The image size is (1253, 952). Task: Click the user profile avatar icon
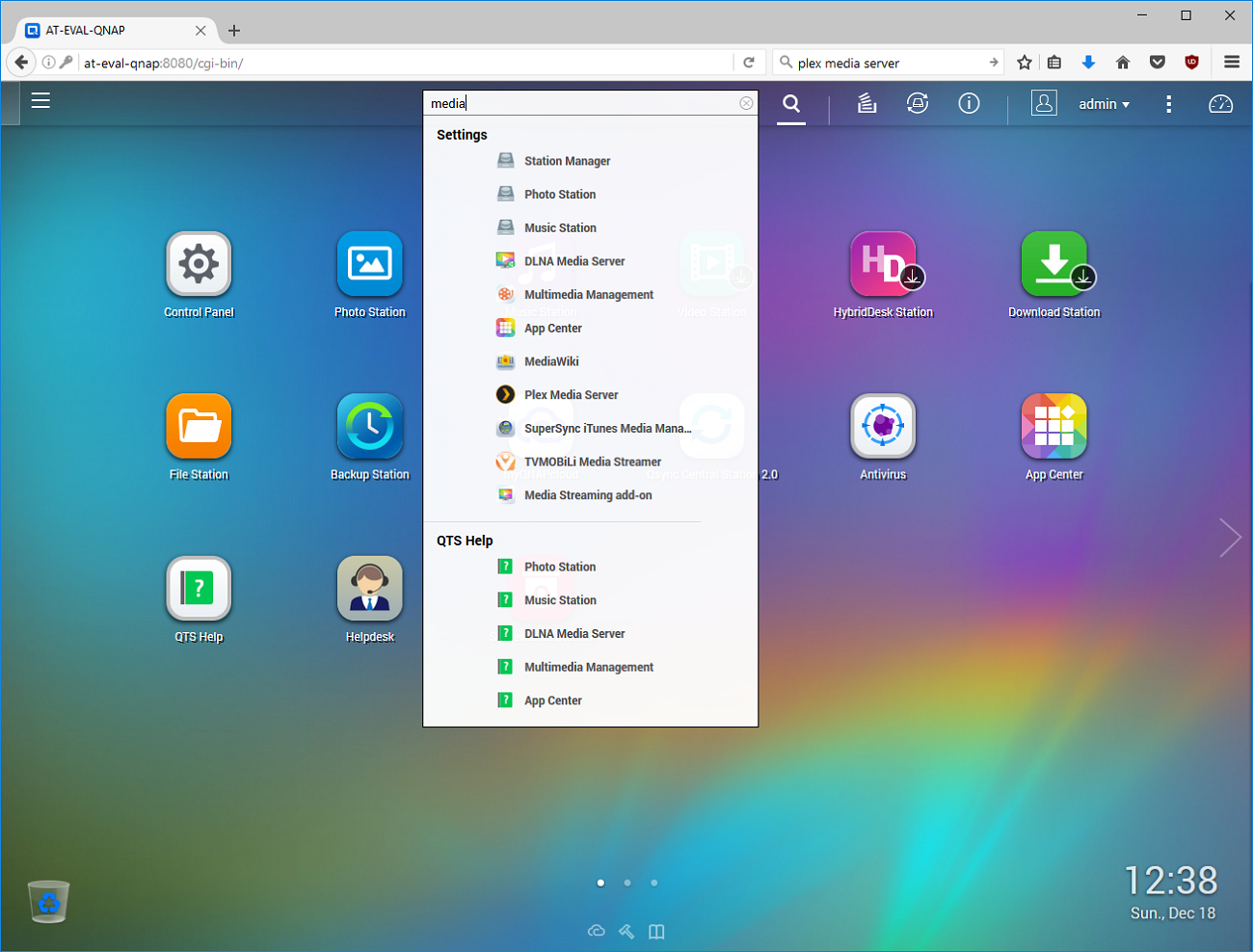click(1044, 103)
